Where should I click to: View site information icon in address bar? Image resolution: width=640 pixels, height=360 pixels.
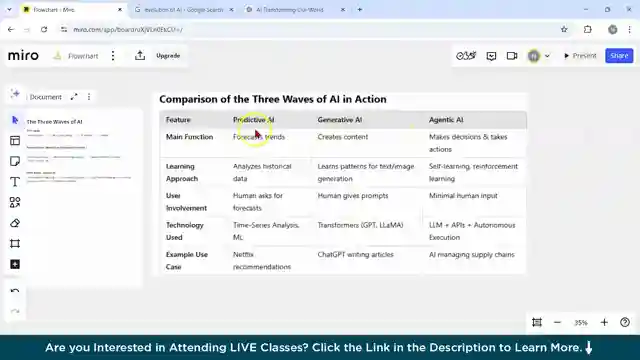(63, 29)
